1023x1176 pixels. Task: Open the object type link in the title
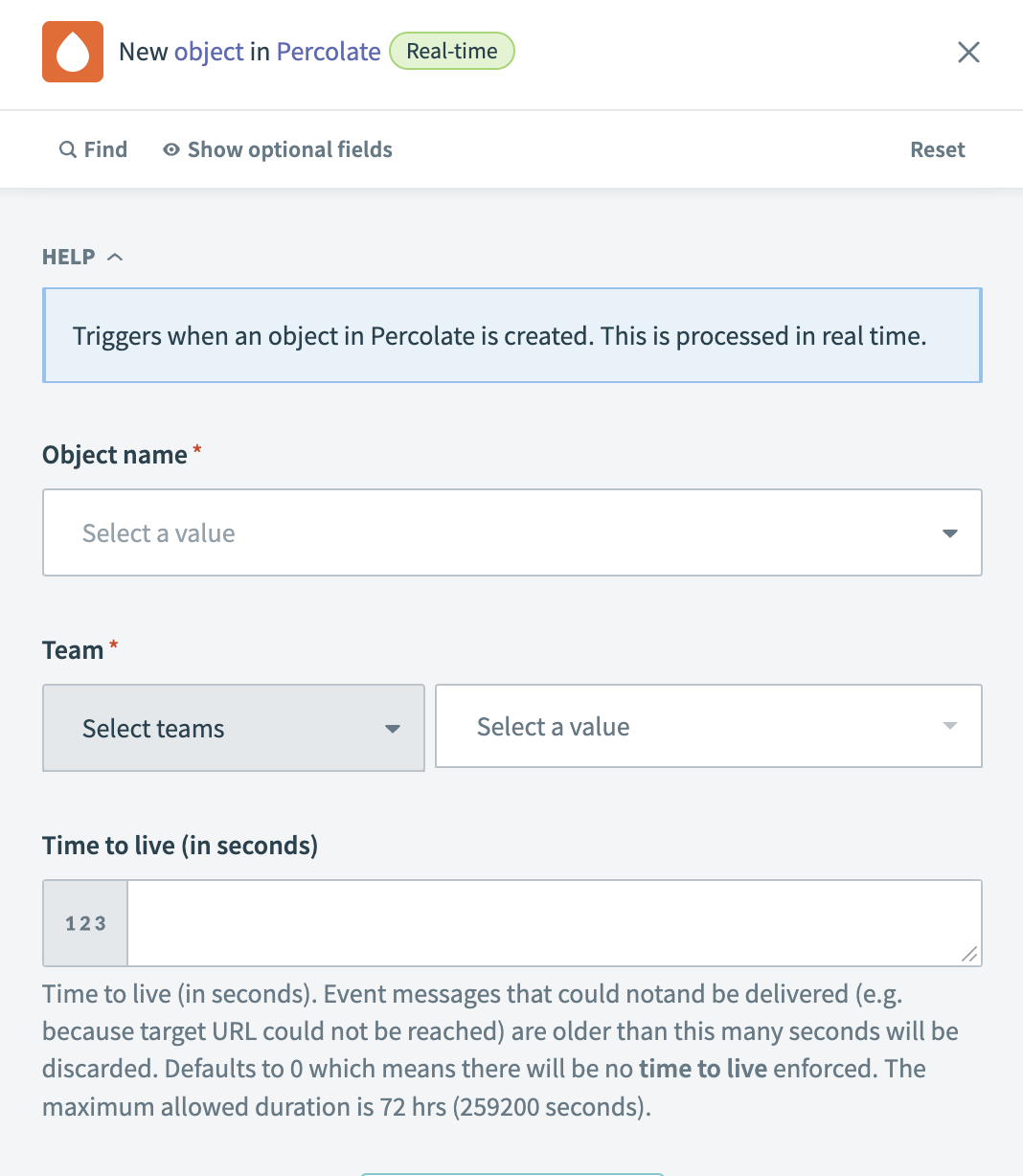click(x=209, y=52)
